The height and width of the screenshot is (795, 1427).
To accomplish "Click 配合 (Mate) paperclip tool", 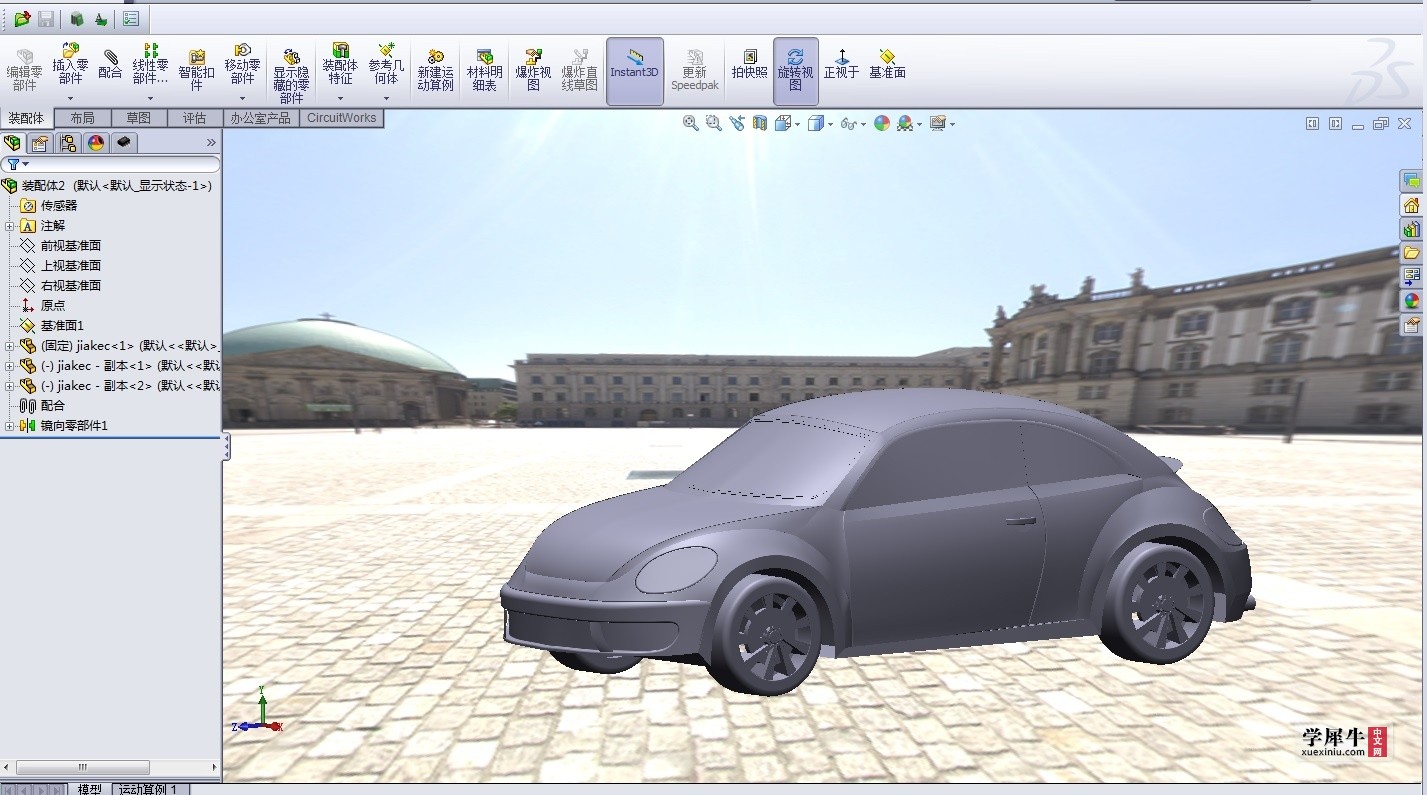I will click(110, 65).
